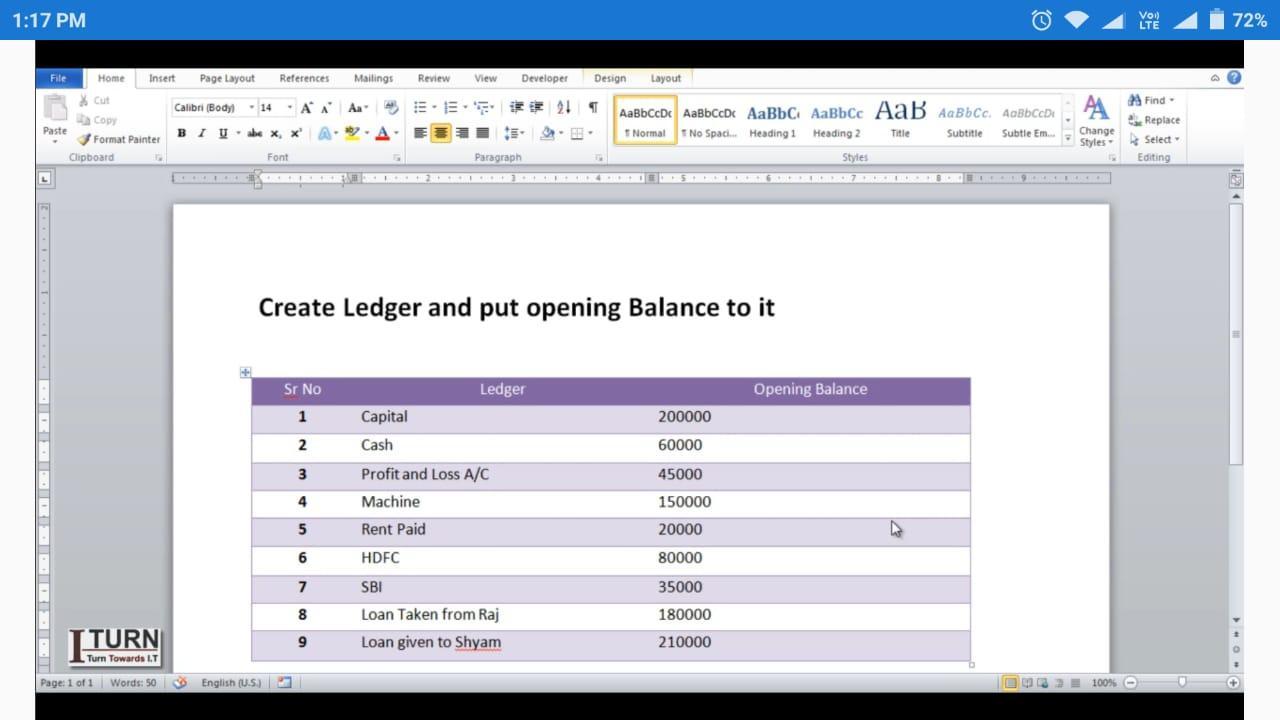The image size is (1280, 720).
Task: Apply the Heading 1 style
Action: pos(772,121)
